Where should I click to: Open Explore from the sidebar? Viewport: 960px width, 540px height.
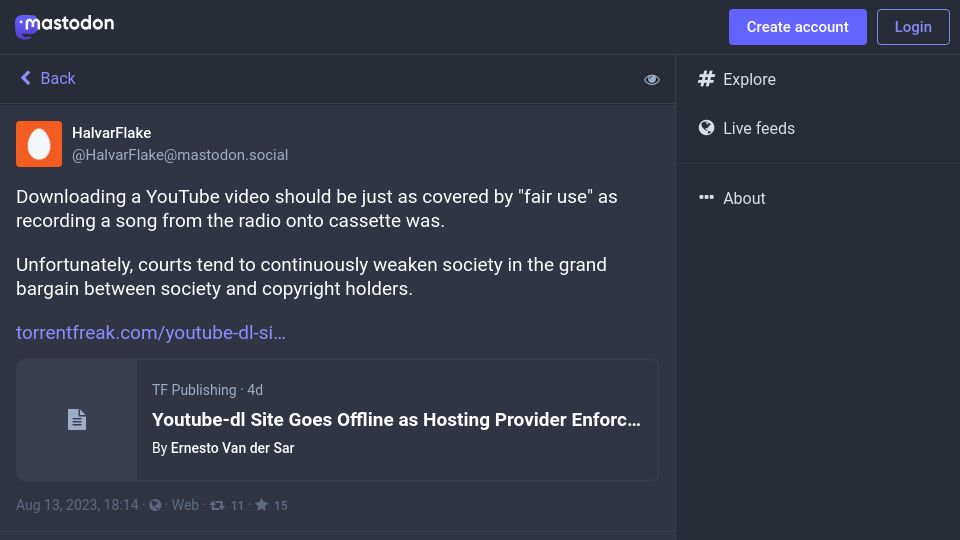click(737, 79)
